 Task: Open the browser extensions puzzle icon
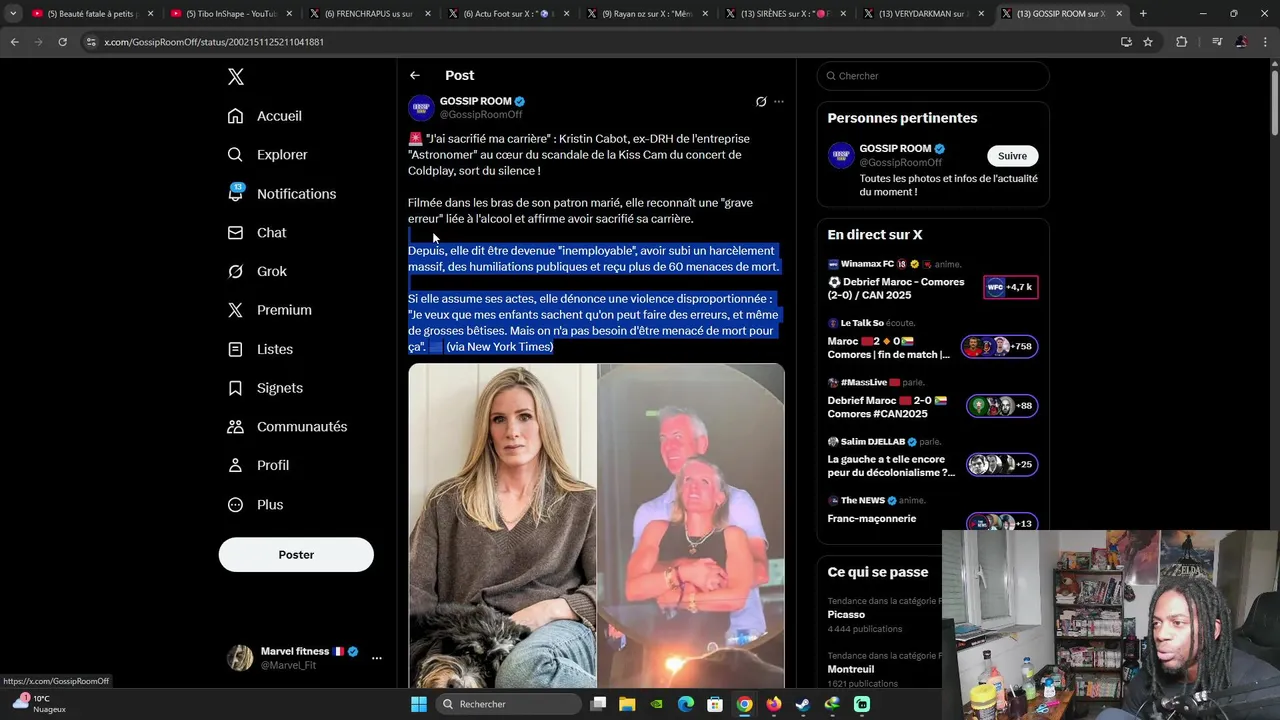pos(1182,42)
